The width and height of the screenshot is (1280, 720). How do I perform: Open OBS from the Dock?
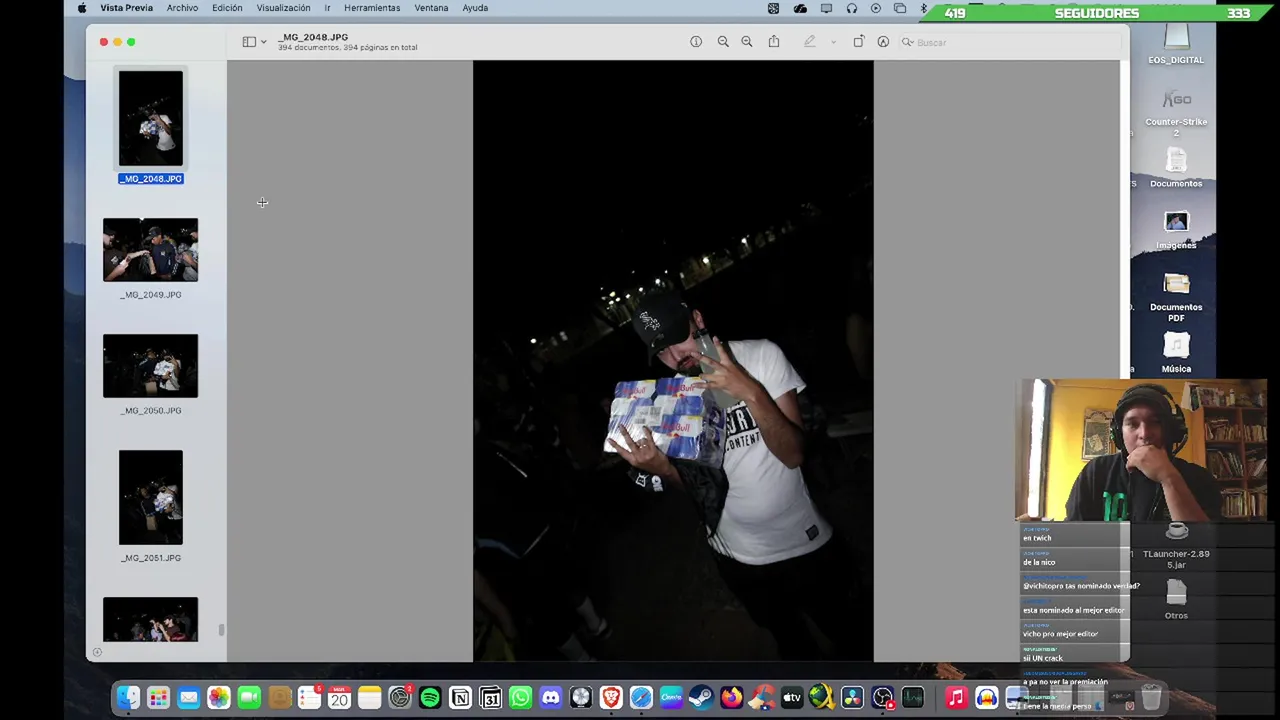coord(883,698)
